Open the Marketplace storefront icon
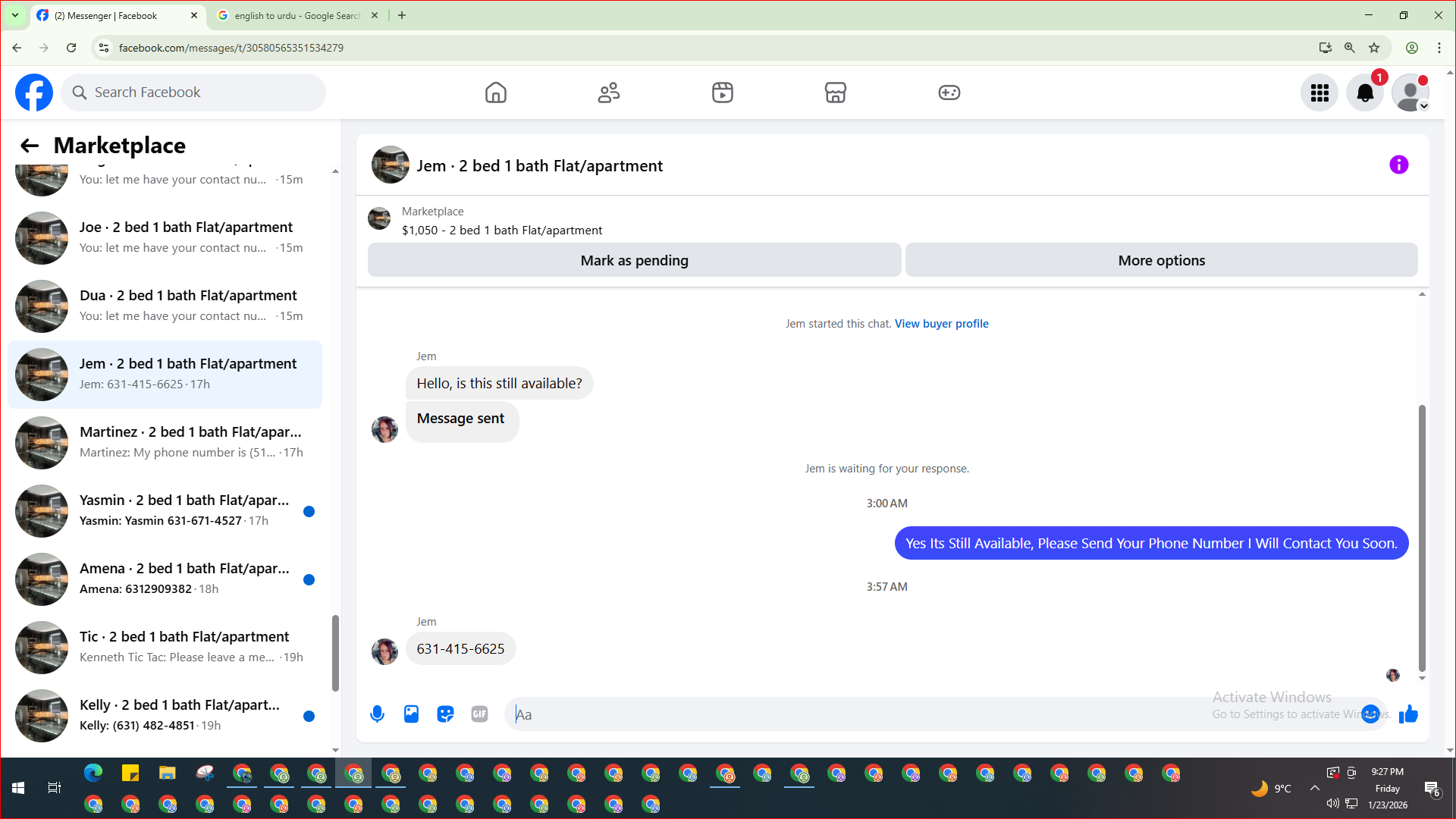1456x819 pixels. (x=835, y=93)
